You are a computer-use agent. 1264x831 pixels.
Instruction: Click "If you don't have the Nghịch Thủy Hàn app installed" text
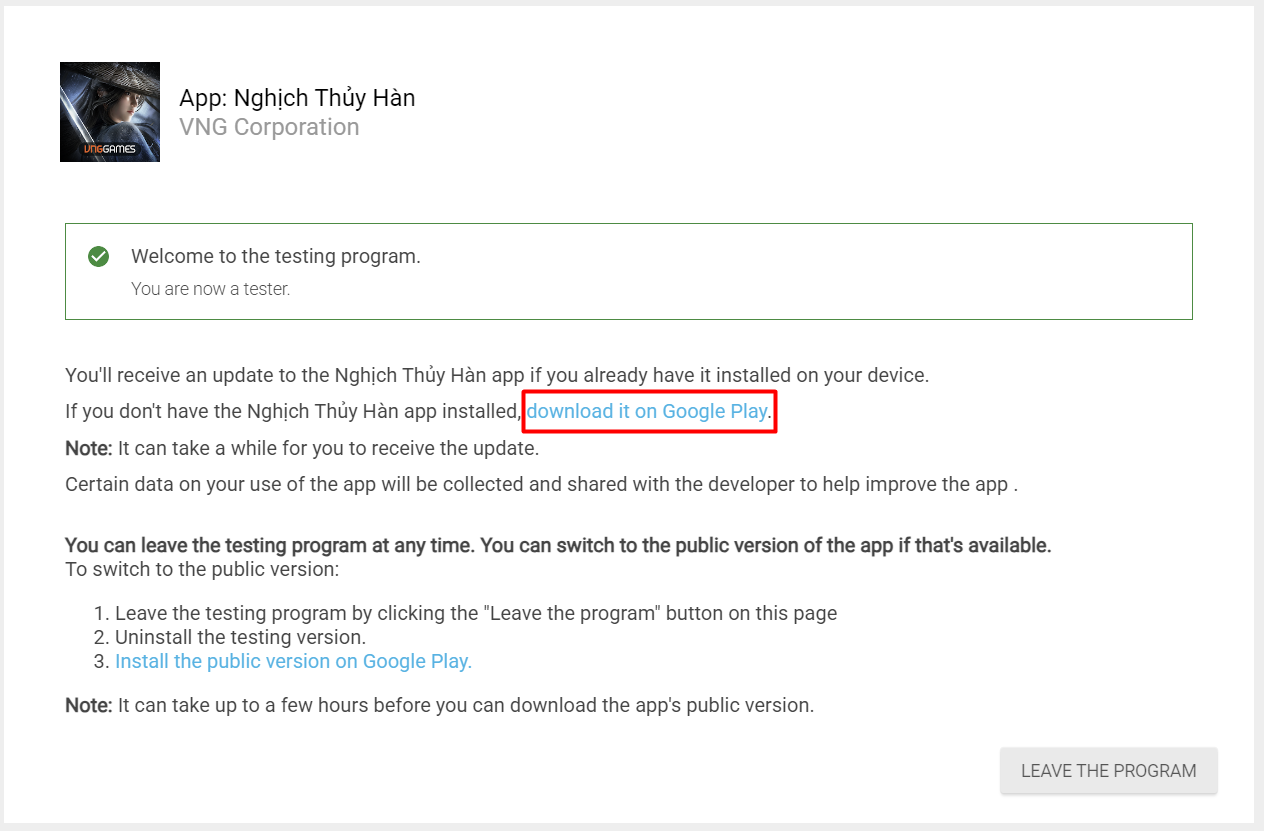click(293, 411)
